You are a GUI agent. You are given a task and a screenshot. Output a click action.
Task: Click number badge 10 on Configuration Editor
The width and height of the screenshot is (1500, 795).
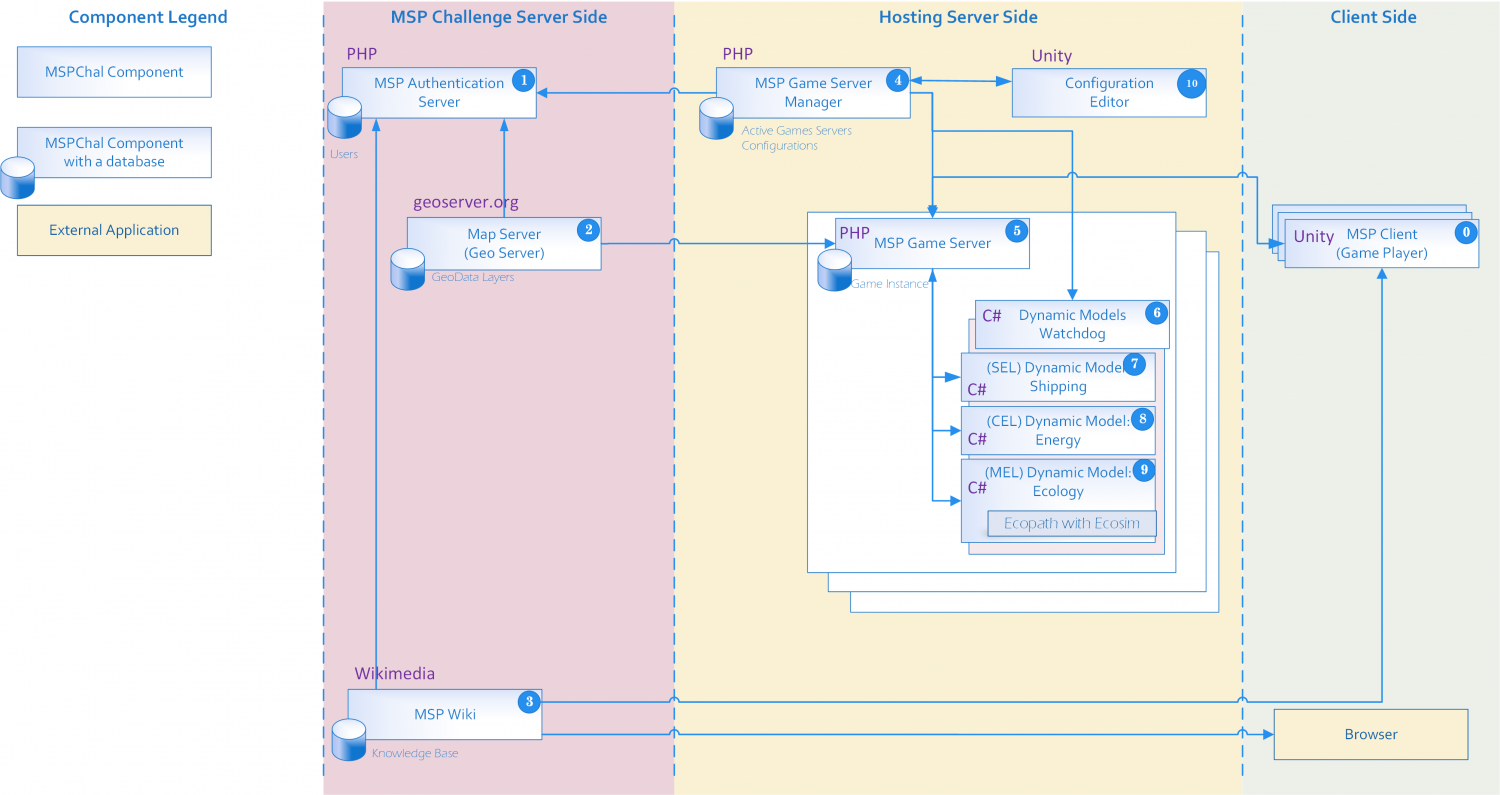pos(1191,84)
